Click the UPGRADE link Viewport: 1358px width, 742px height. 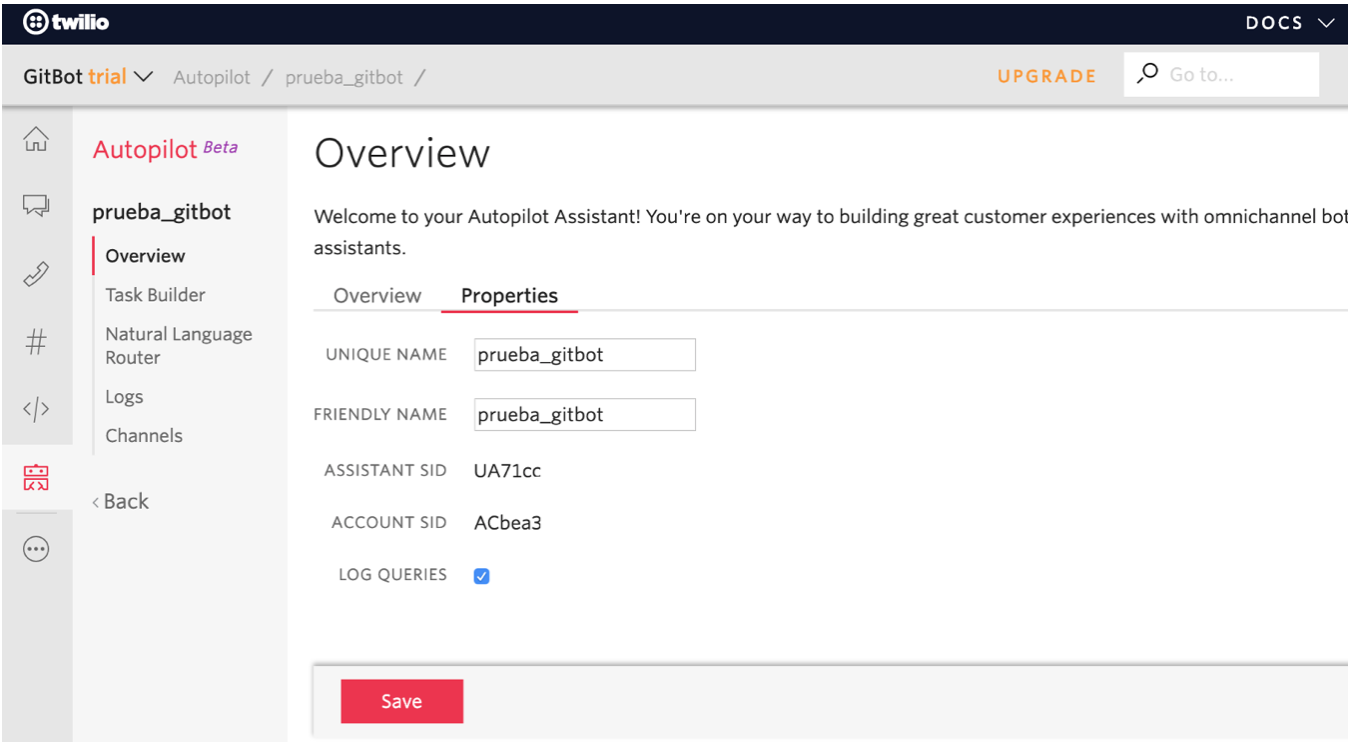coord(1047,76)
